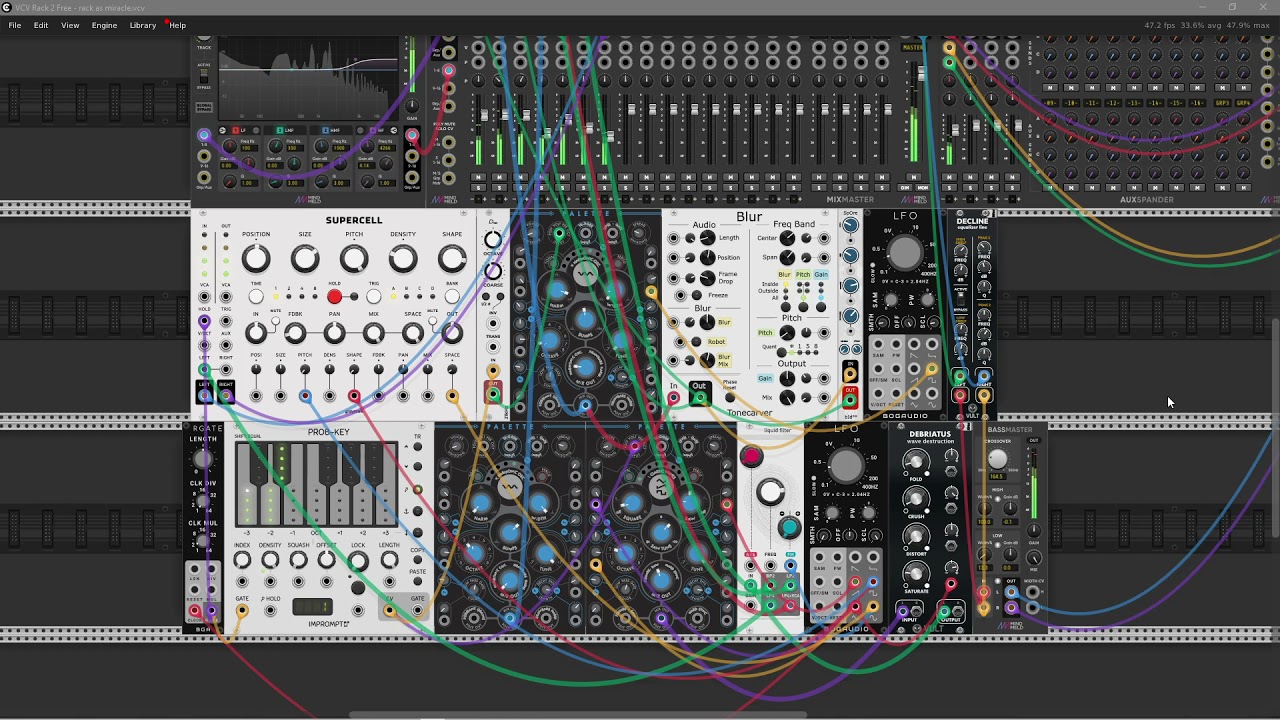Click the Debriatus SATURATE knob
Image resolution: width=1280 pixels, height=720 pixels.
click(915, 572)
